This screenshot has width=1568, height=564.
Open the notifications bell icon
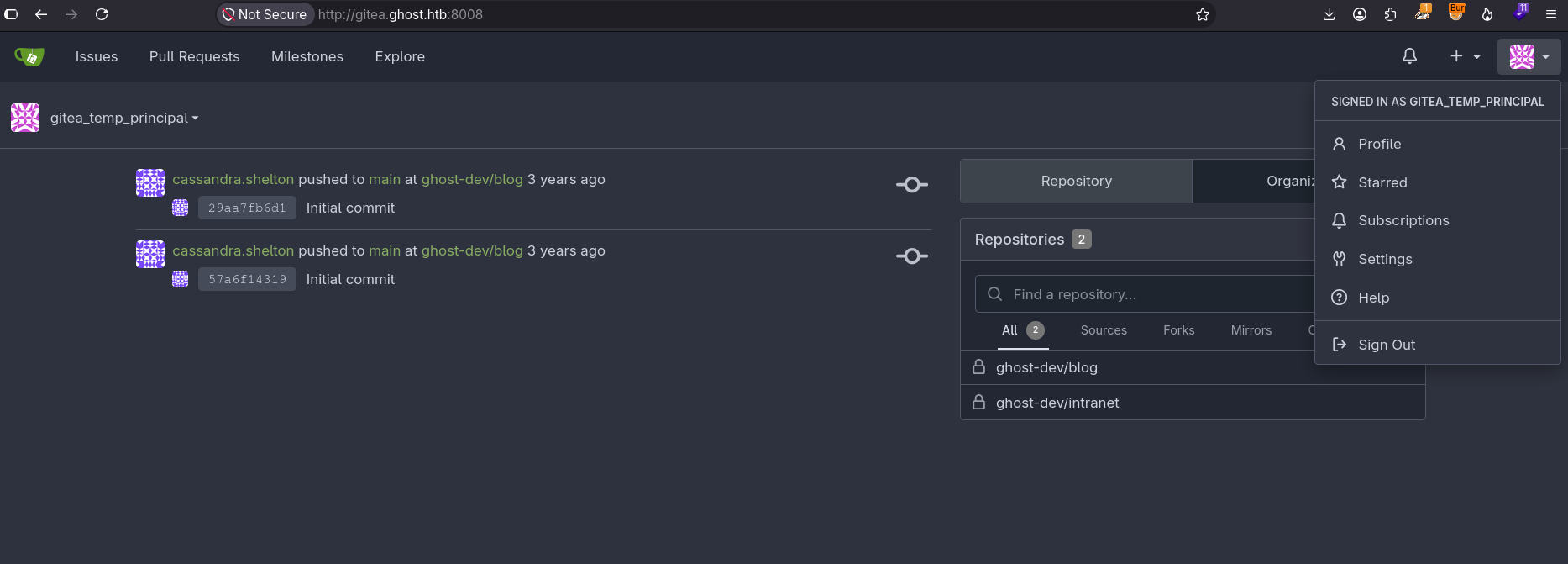coord(1409,56)
